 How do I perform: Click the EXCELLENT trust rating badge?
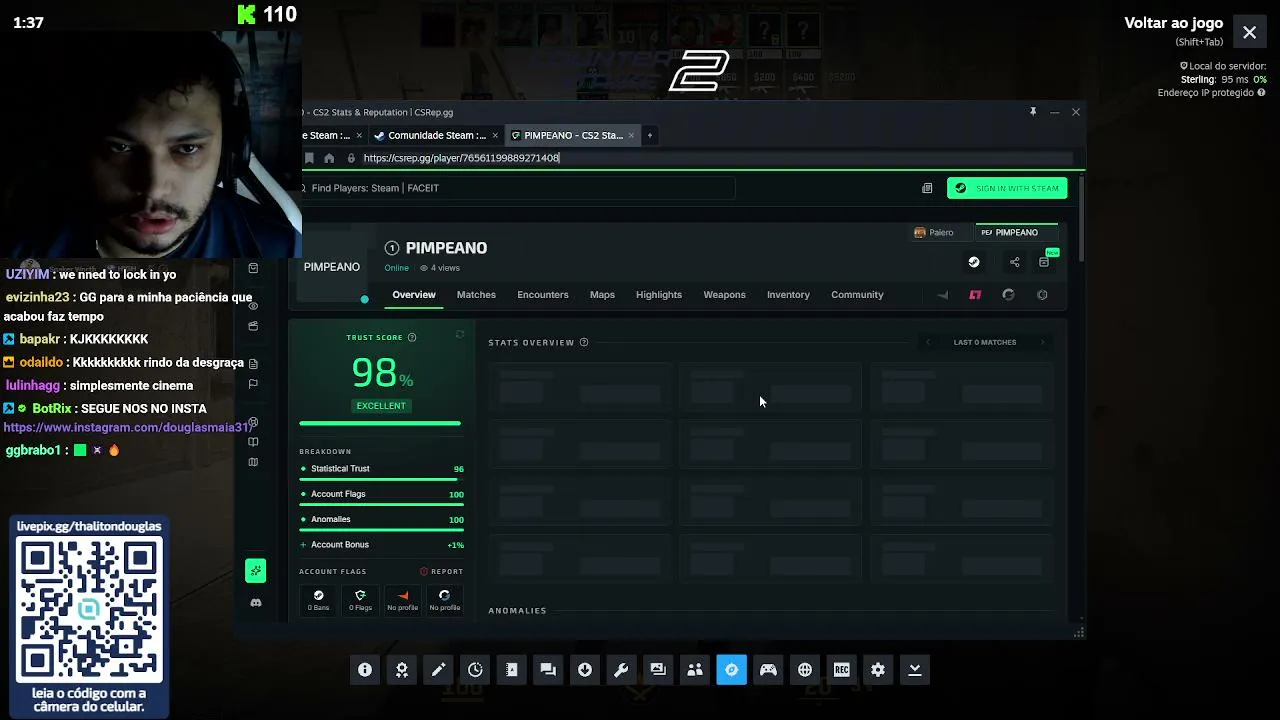pos(381,406)
